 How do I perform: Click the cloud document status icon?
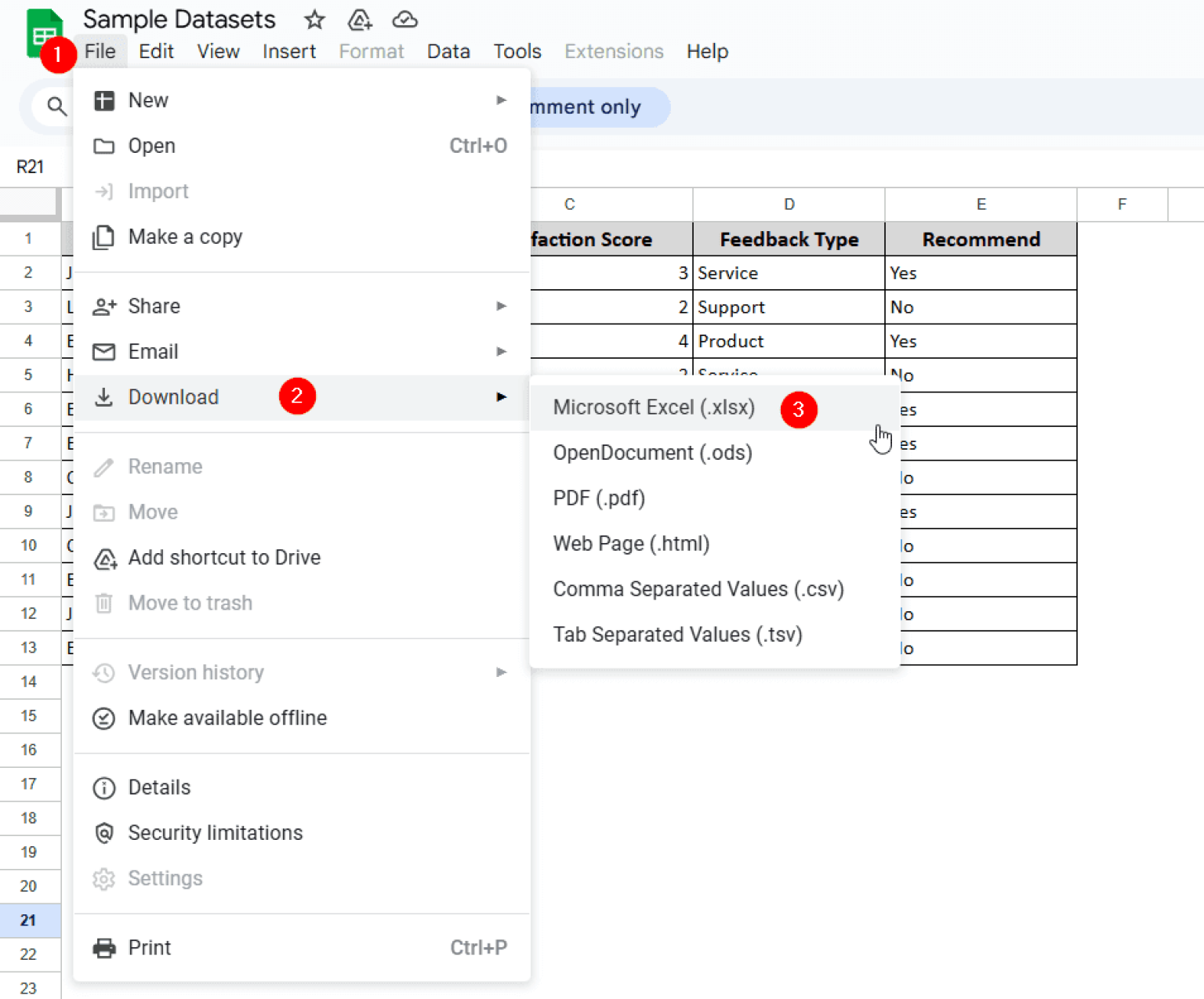point(404,20)
